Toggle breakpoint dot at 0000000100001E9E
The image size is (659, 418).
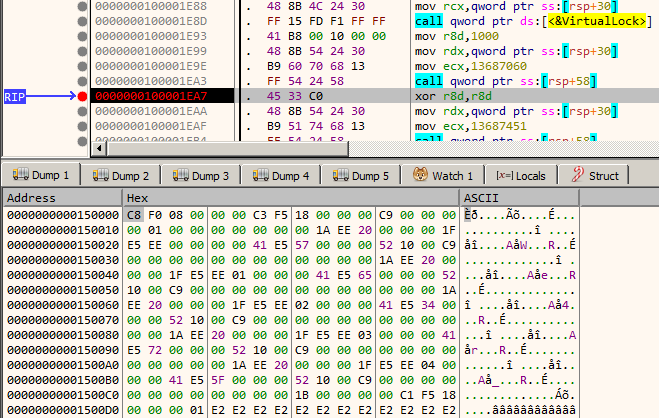coord(82,66)
